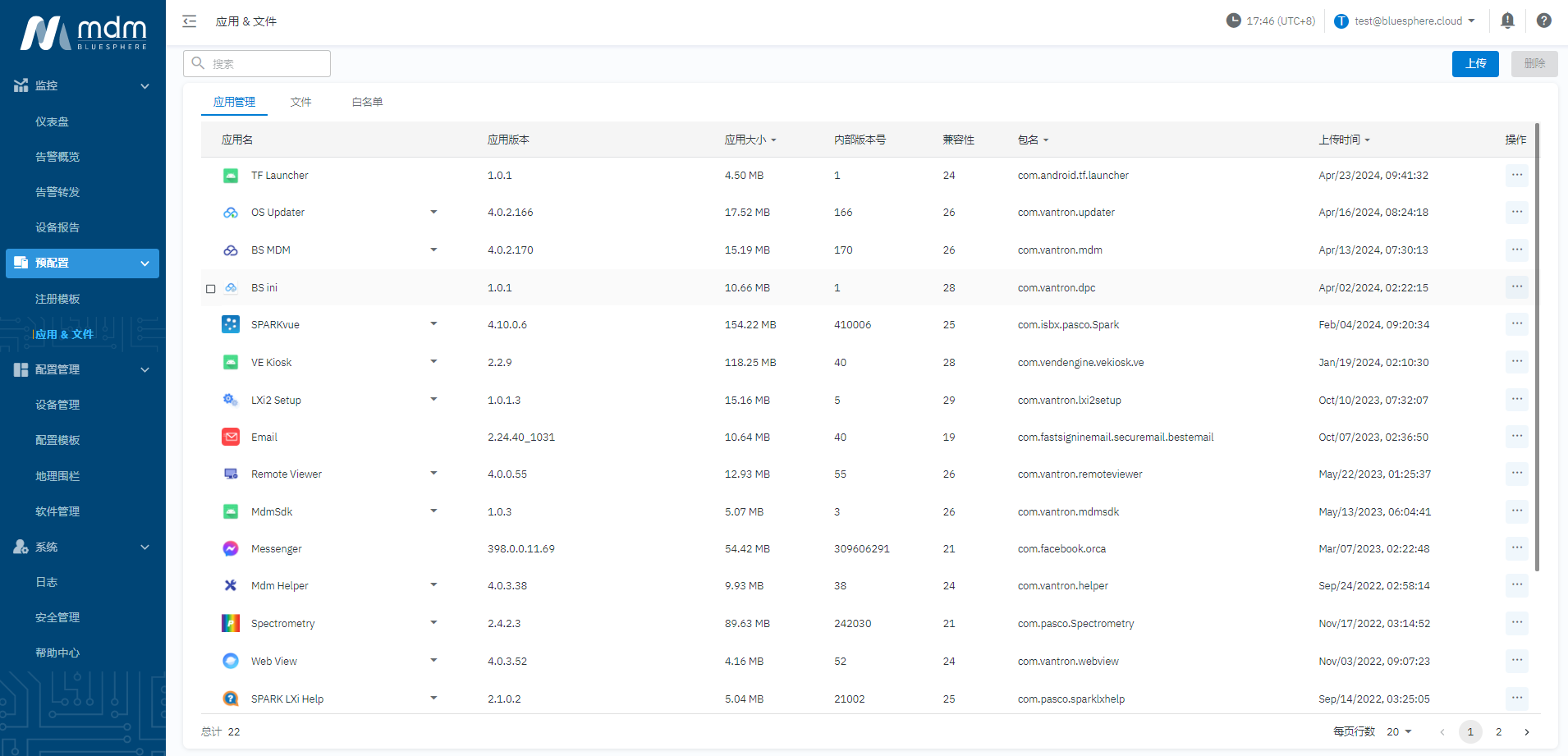Tick the checkbox for BS ini row
The height and width of the screenshot is (756, 1568).
[211, 289]
